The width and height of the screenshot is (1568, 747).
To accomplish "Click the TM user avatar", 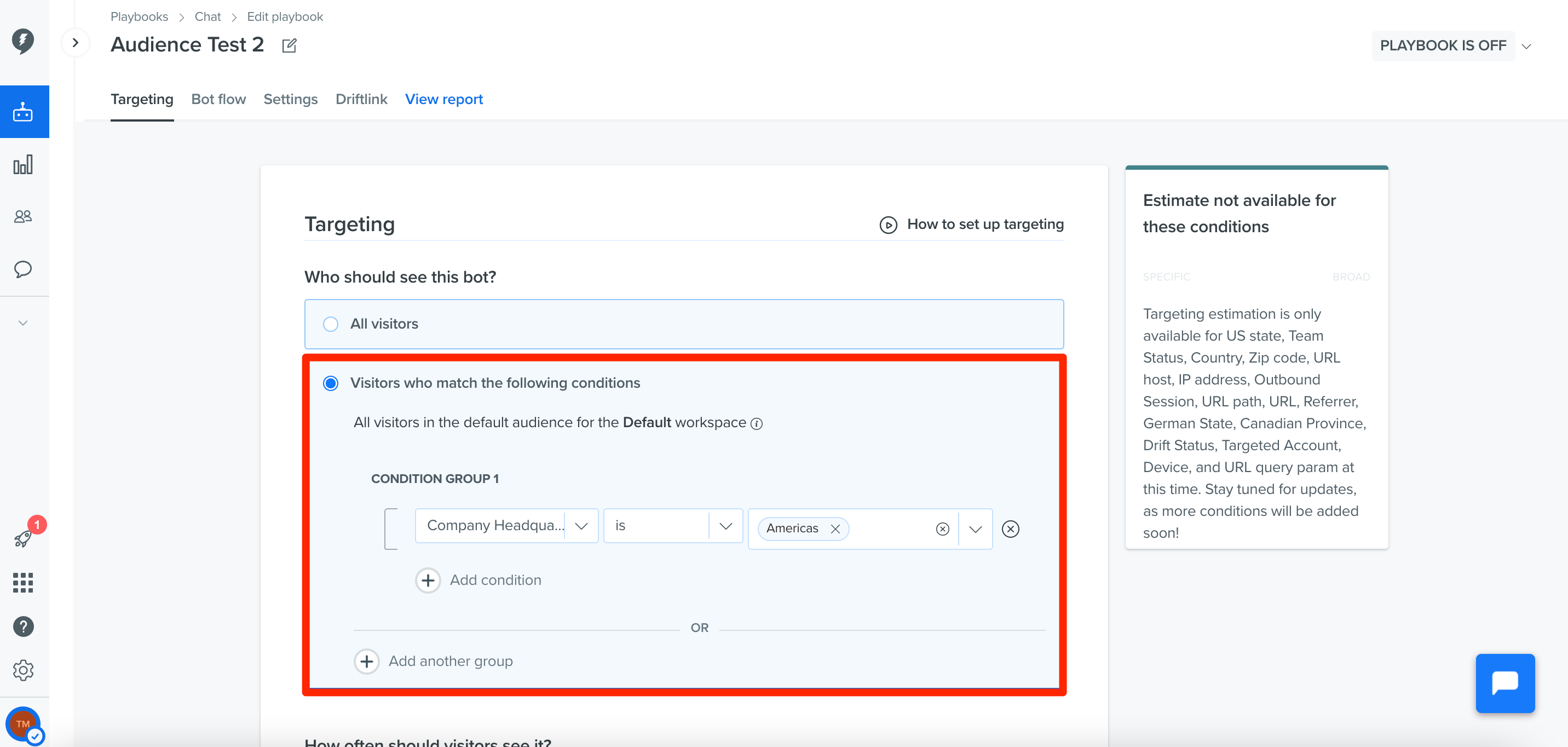I will 23,724.
